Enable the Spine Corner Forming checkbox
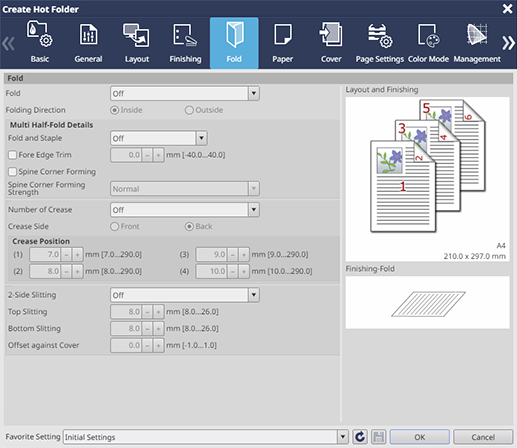517x448 pixels. coord(12,171)
